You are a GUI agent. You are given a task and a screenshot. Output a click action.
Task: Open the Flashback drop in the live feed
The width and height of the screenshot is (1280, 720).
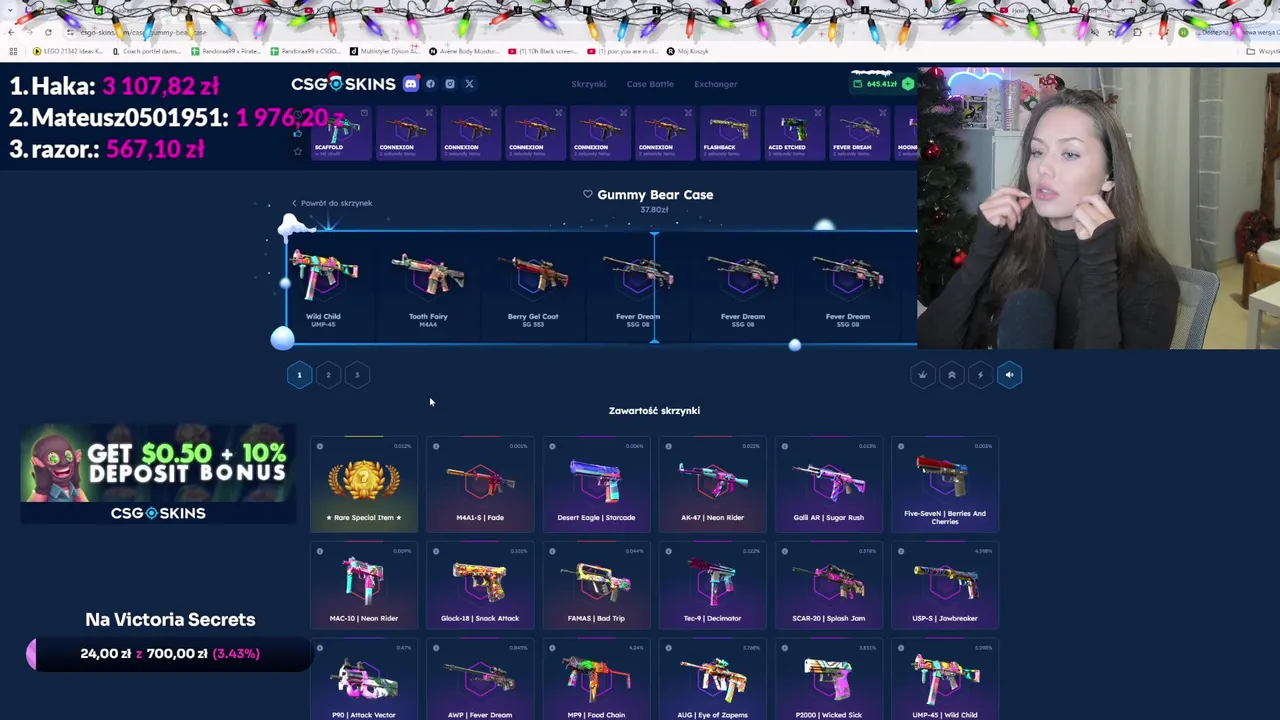(x=728, y=133)
